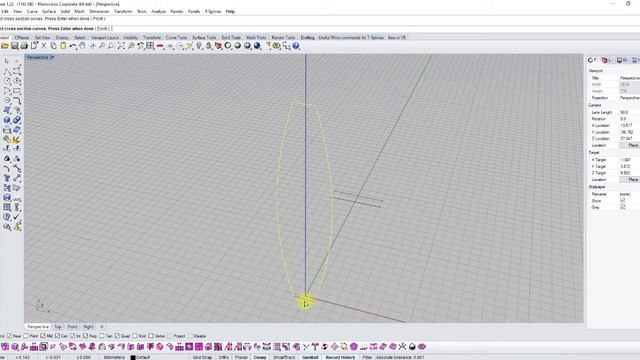Click the padlock Lock icon
Image resolution: width=640 pixels, height=360 pixels.
point(209,46)
